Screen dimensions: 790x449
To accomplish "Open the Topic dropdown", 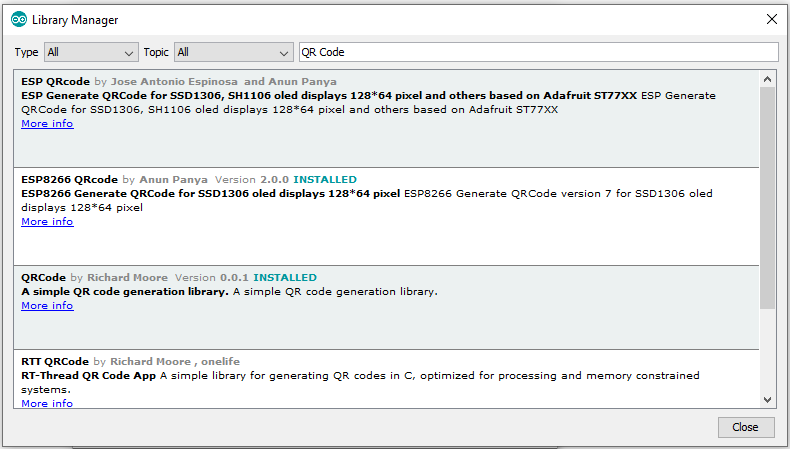I will 234,52.
